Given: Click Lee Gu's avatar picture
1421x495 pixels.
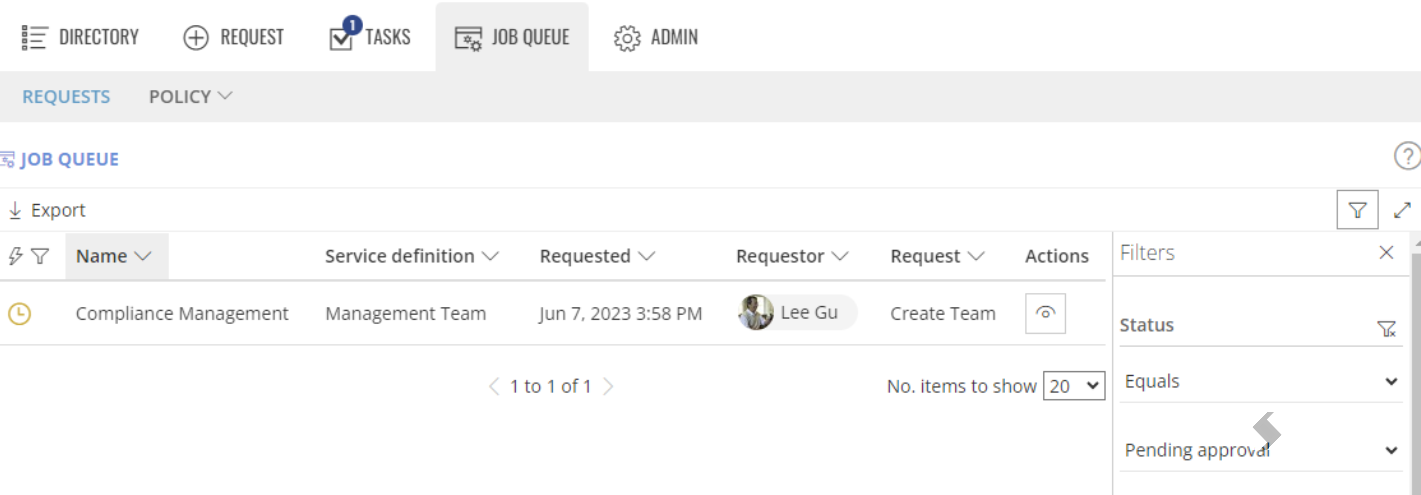Looking at the screenshot, I should [756, 313].
